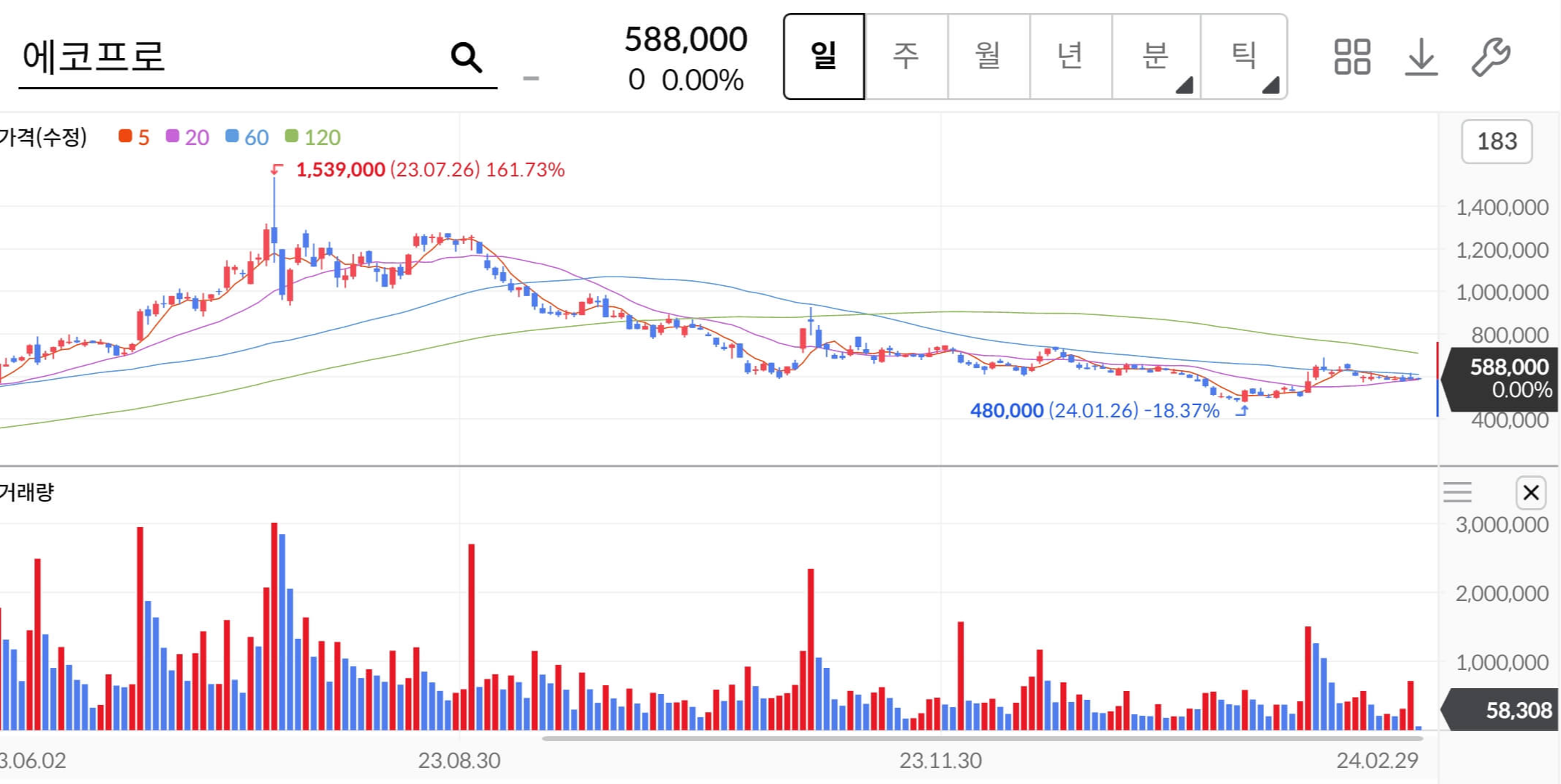The height and width of the screenshot is (784, 1561).
Task: Close the volume panel with X
Action: pos(1531,493)
